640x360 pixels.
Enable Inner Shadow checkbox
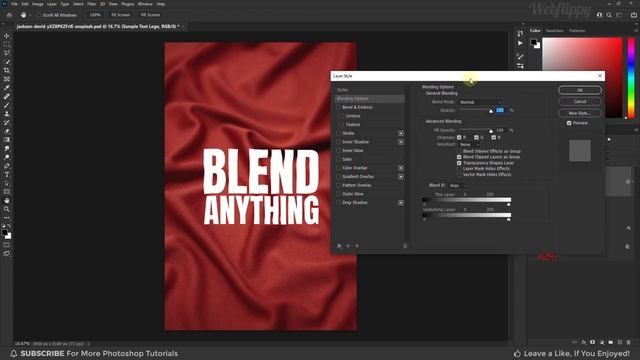click(x=338, y=142)
